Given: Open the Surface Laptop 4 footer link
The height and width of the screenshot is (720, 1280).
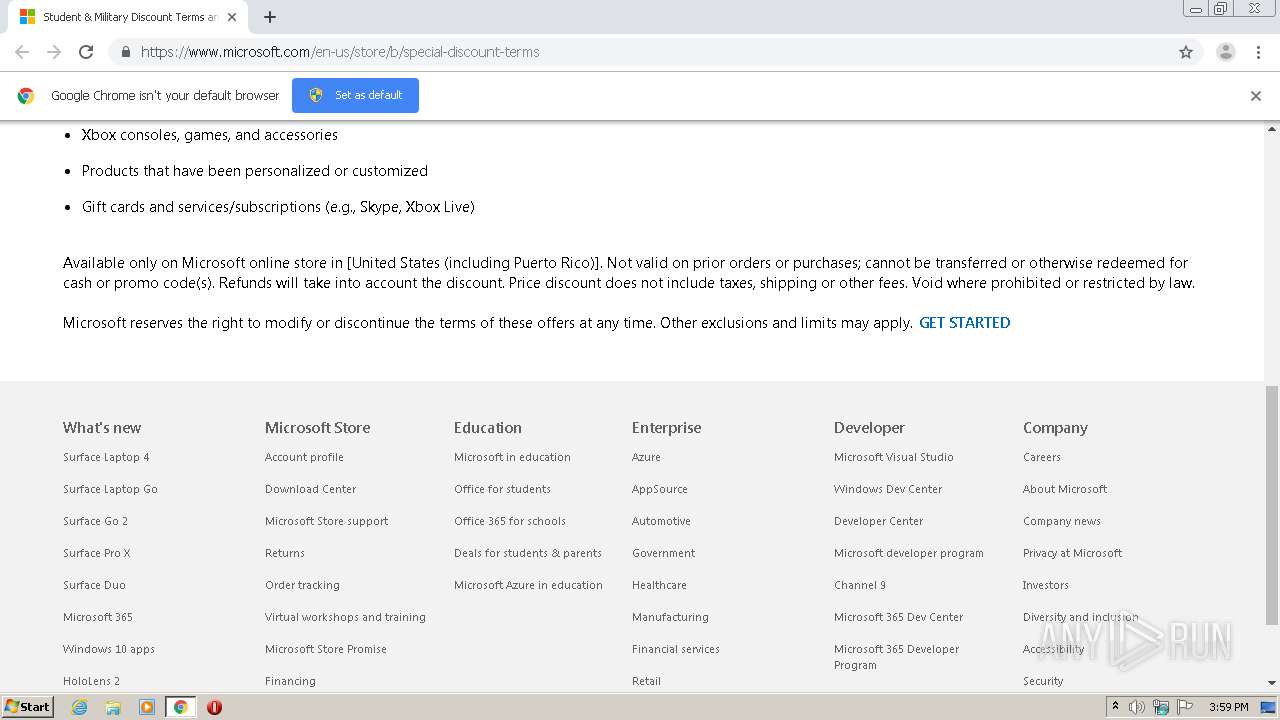Looking at the screenshot, I should [x=106, y=457].
